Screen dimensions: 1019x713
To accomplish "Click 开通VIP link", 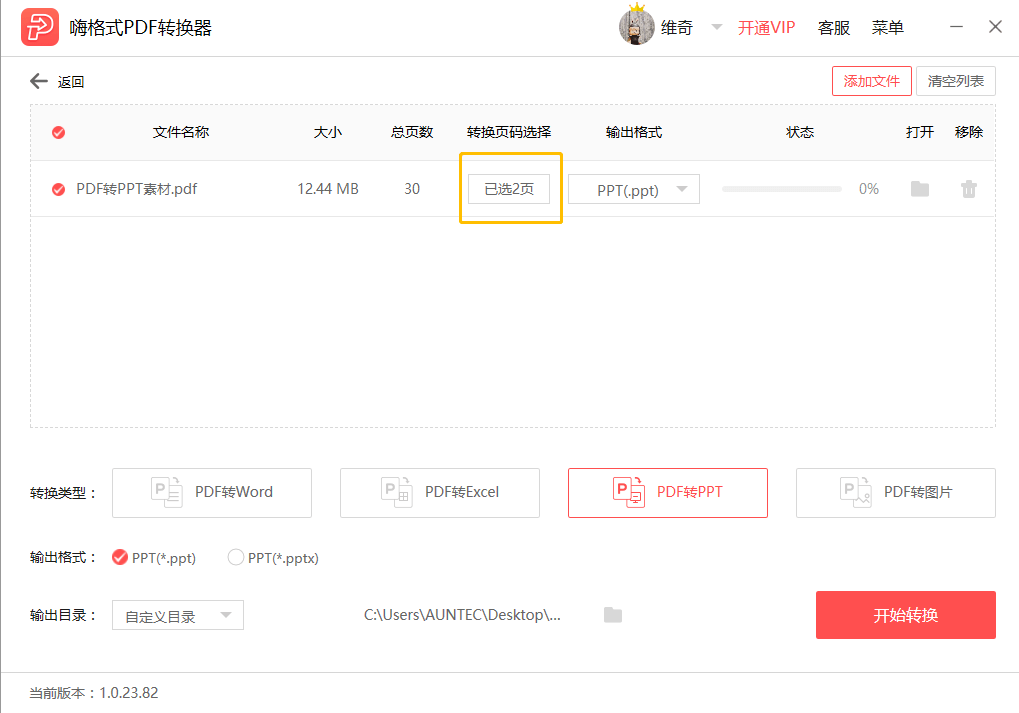I will click(766, 28).
